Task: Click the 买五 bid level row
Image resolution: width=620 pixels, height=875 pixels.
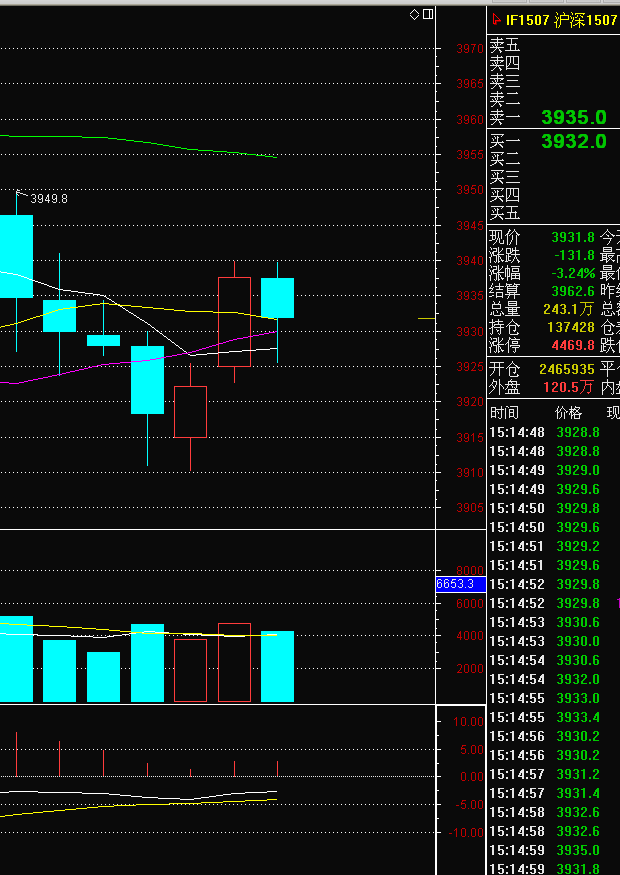Action: tap(505, 214)
